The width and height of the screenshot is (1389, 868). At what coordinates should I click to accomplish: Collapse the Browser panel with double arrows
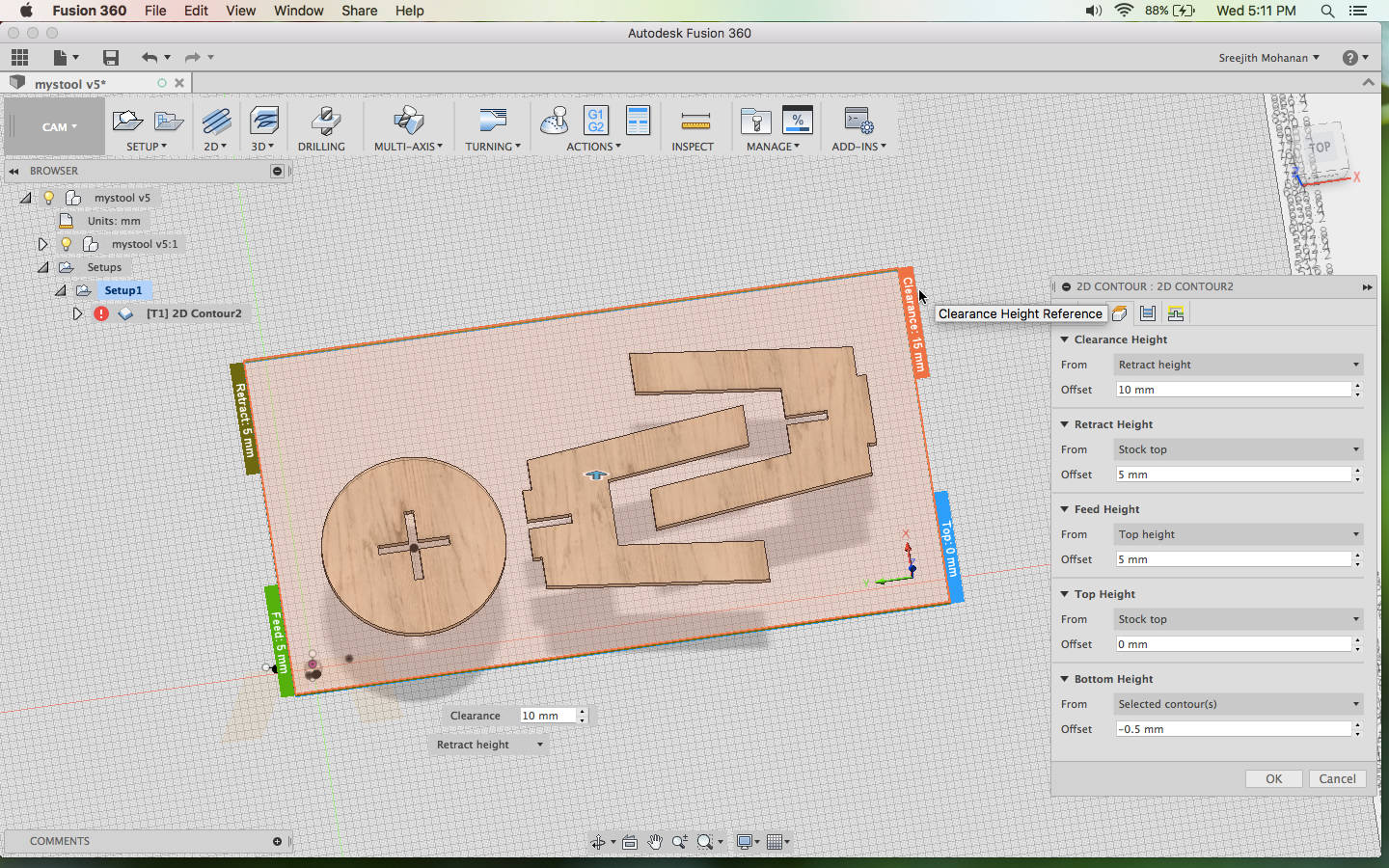click(x=14, y=171)
